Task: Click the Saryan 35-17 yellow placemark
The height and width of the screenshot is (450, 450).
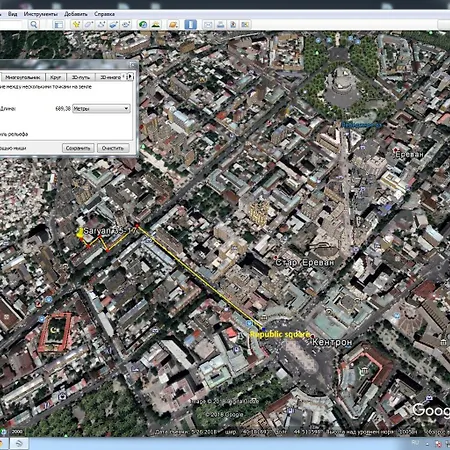Action: point(80,233)
